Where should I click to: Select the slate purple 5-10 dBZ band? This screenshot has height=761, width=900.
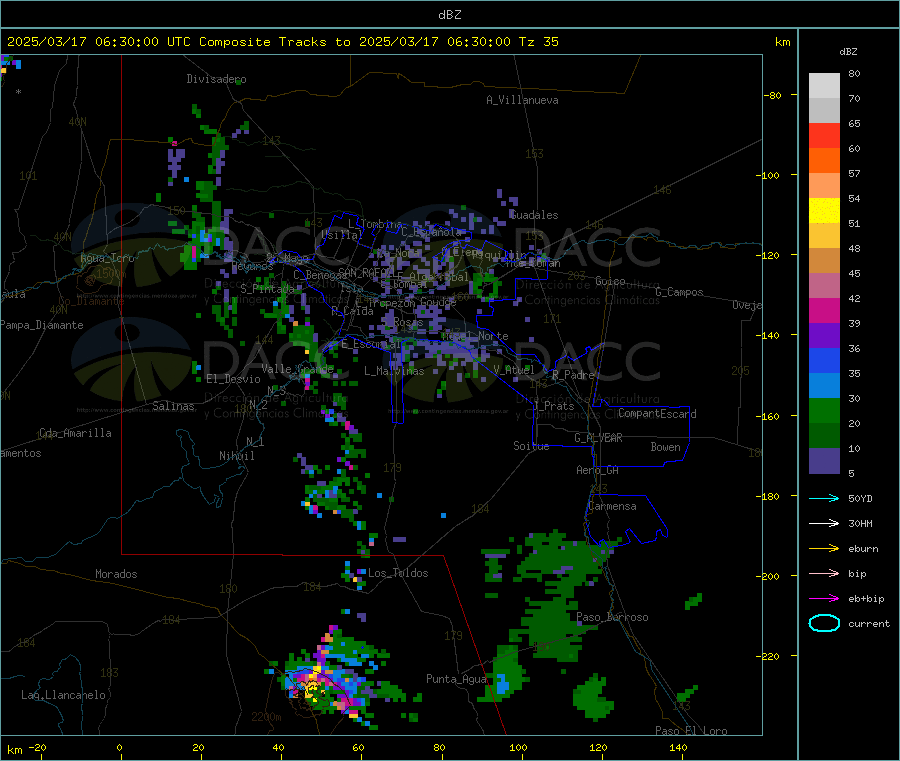coord(824,461)
